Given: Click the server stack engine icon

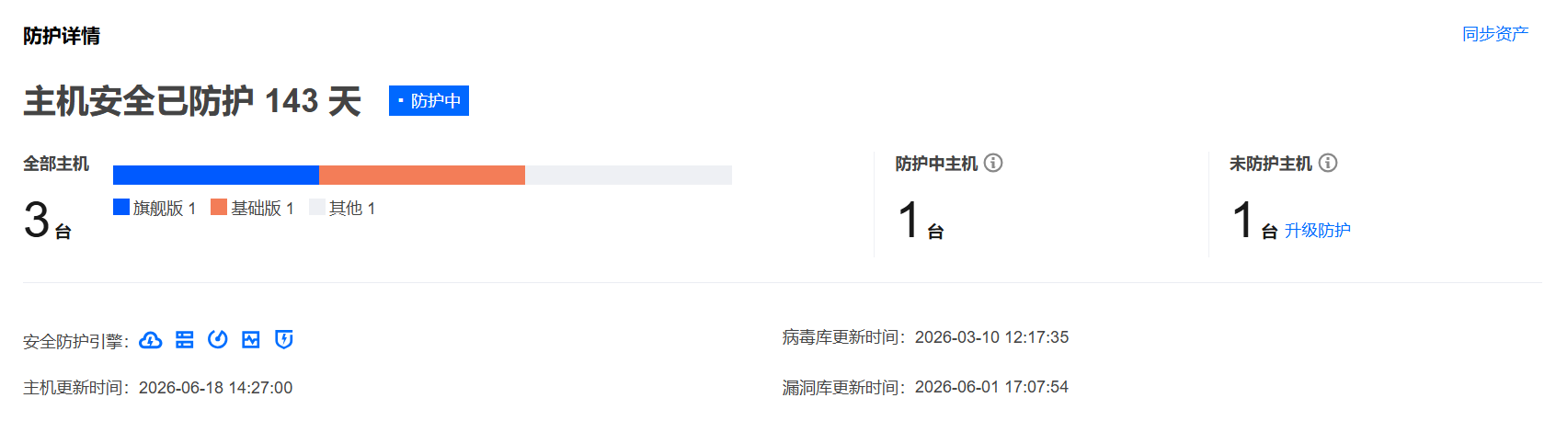Looking at the screenshot, I should (x=185, y=340).
